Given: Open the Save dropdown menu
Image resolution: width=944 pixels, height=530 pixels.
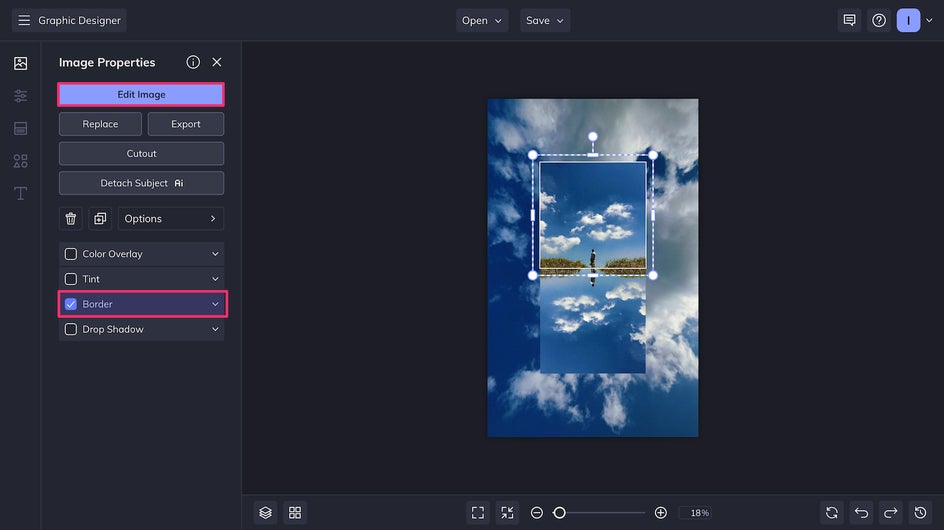Looking at the screenshot, I should (545, 20).
